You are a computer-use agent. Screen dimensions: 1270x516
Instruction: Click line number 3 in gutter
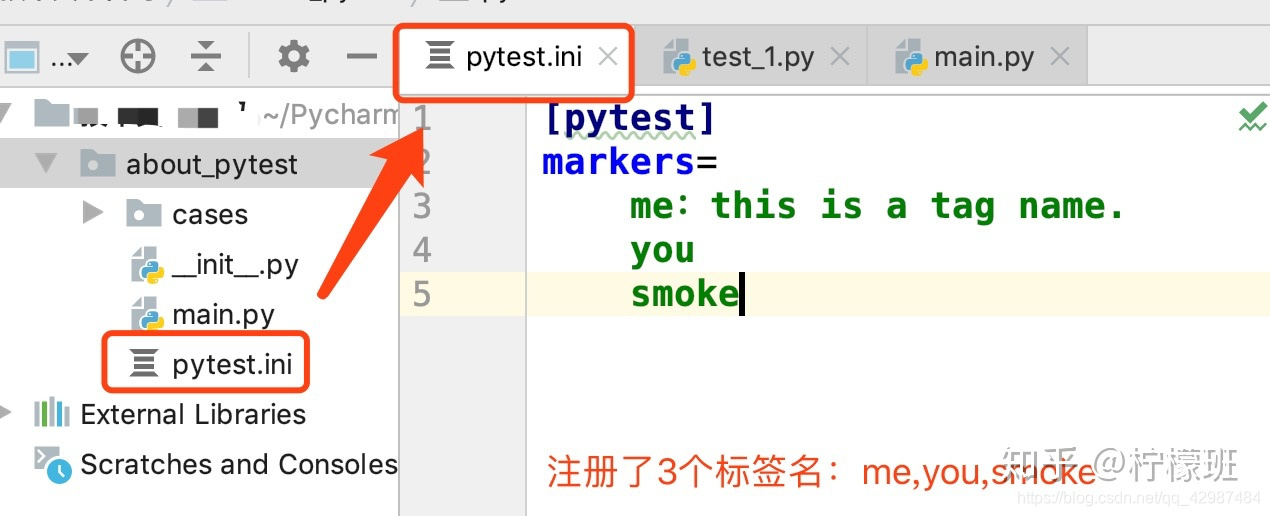coord(422,206)
